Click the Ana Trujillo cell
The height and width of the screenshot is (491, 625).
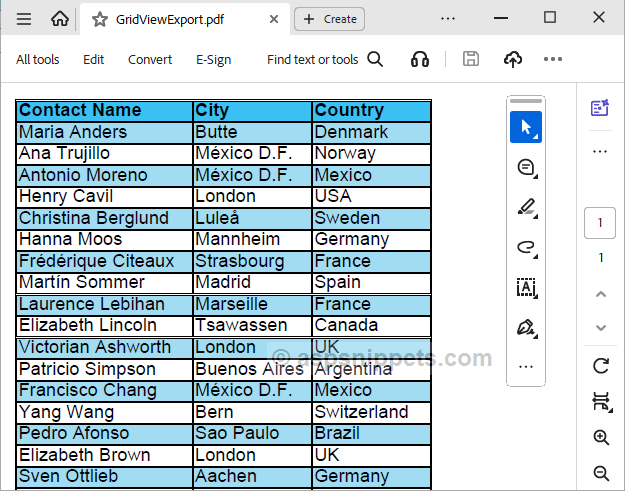click(104, 154)
